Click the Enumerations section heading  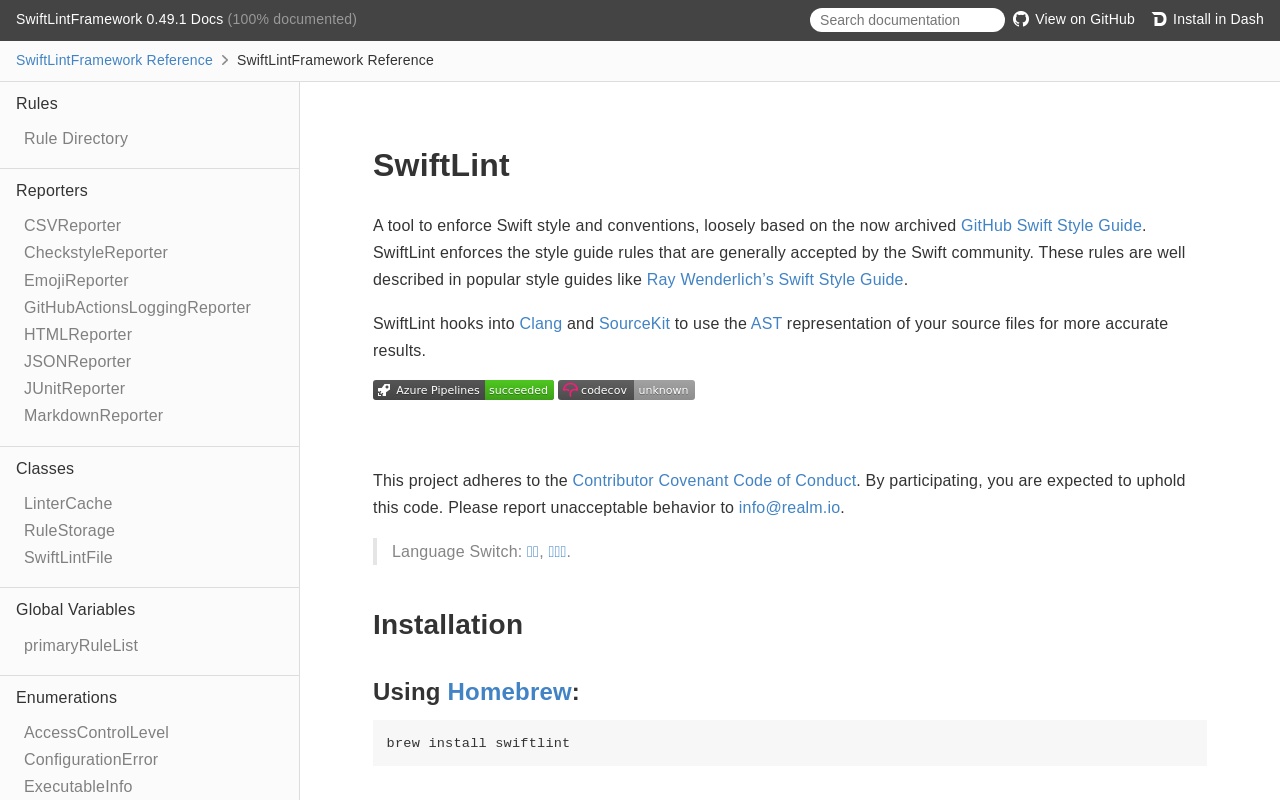pos(66,698)
